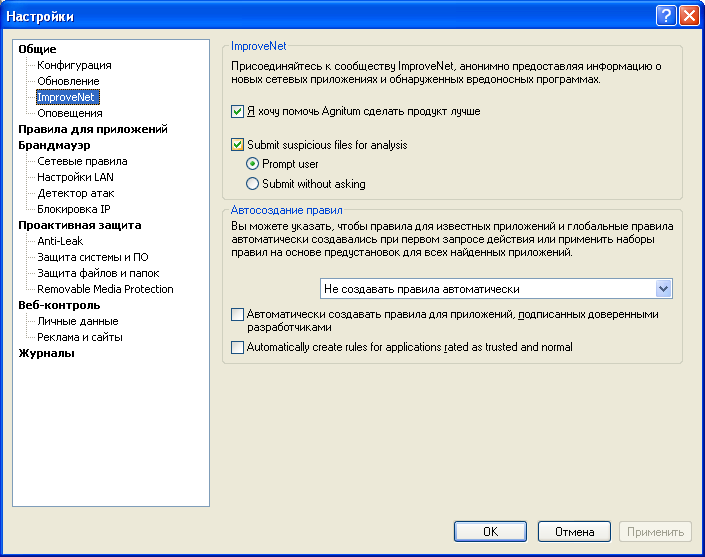This screenshot has height=557, width=705.
Task: Open Настройки LAN page
Action: (76, 177)
